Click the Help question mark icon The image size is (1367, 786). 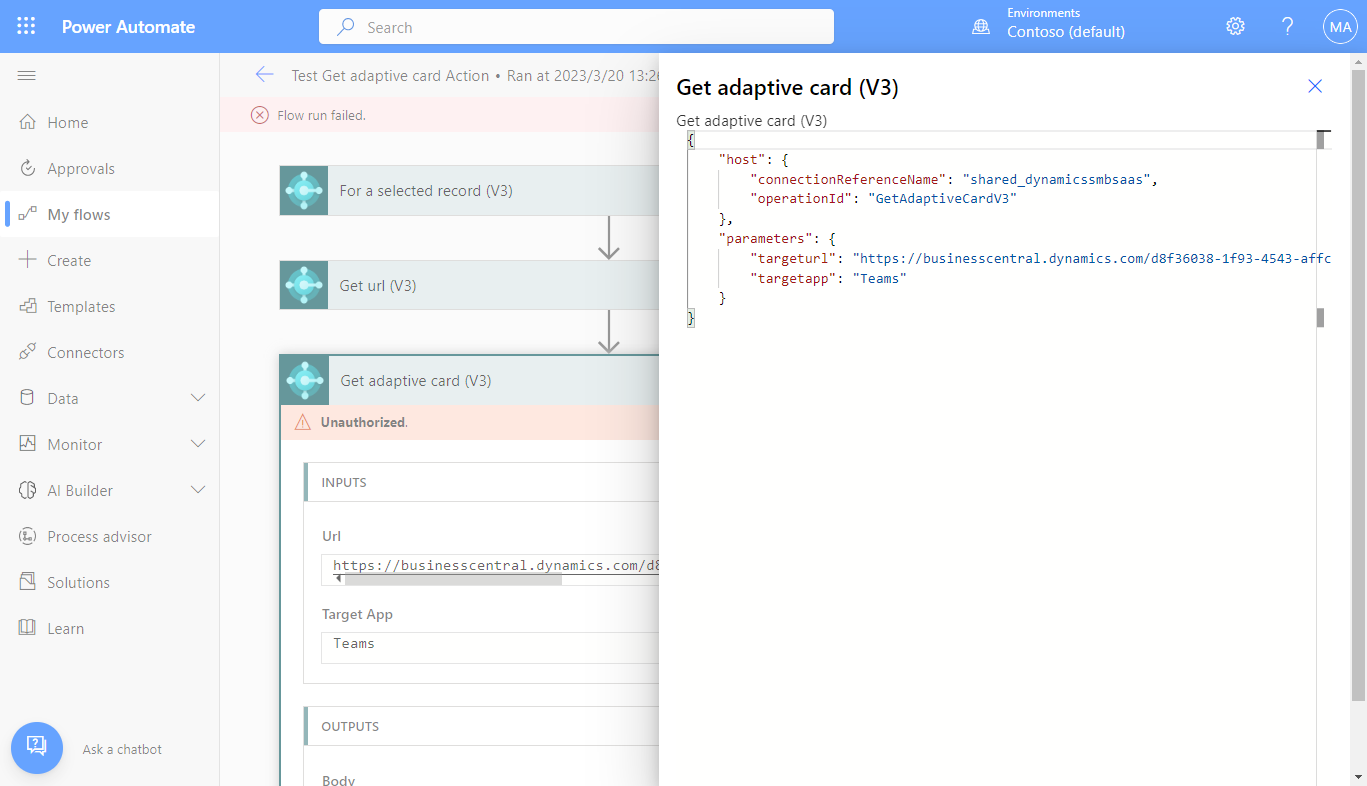[x=1288, y=27]
